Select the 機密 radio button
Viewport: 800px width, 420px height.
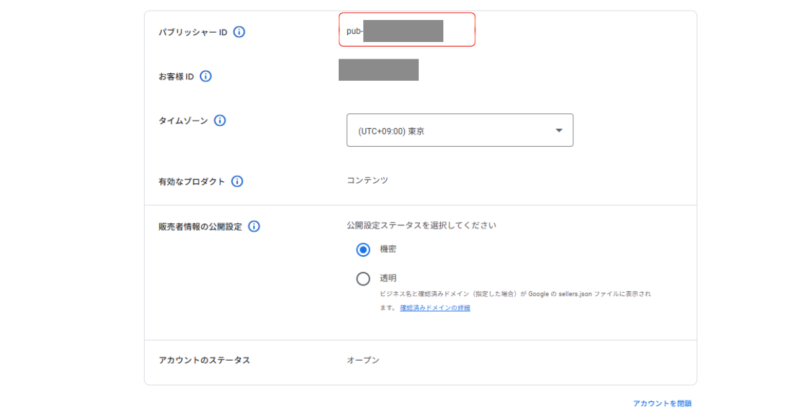[363, 250]
